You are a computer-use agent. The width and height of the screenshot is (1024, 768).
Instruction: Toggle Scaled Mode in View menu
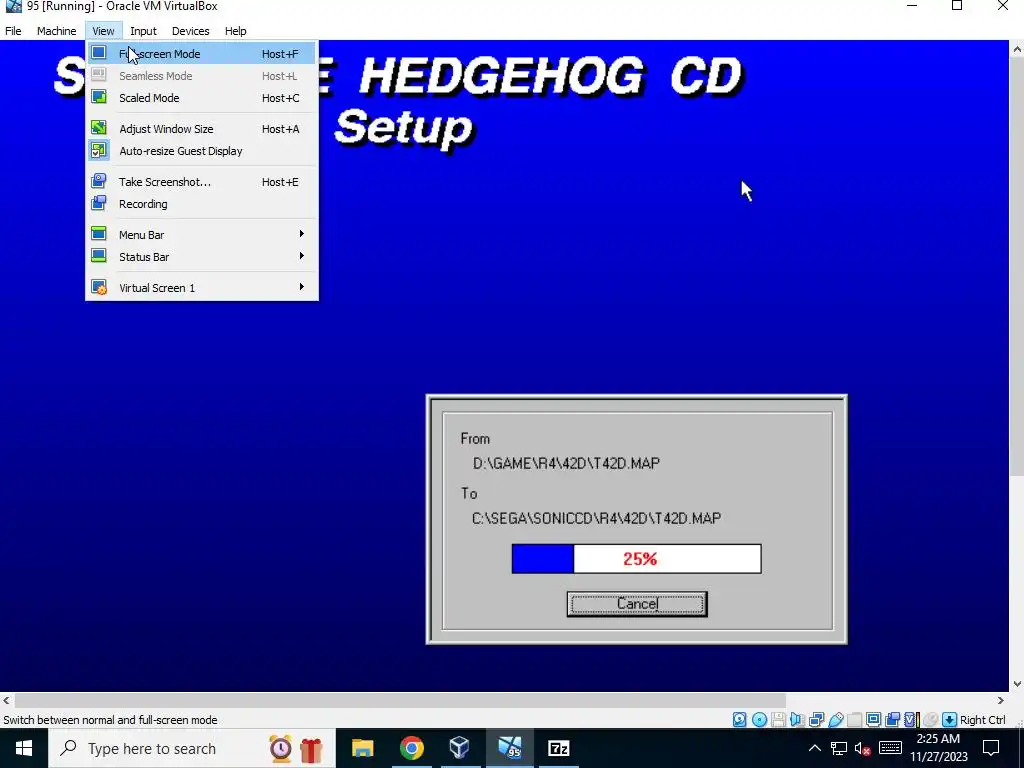(x=202, y=98)
